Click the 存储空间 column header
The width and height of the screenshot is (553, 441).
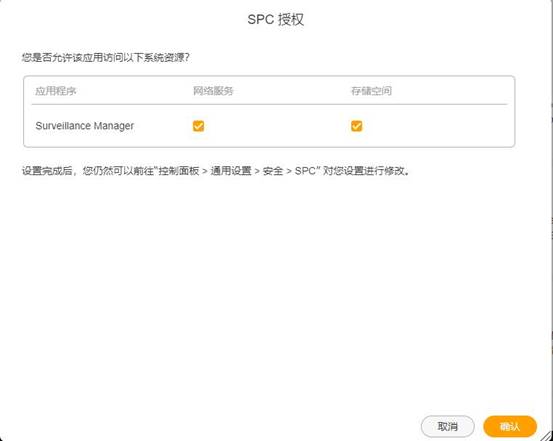pyautogui.click(x=371, y=91)
